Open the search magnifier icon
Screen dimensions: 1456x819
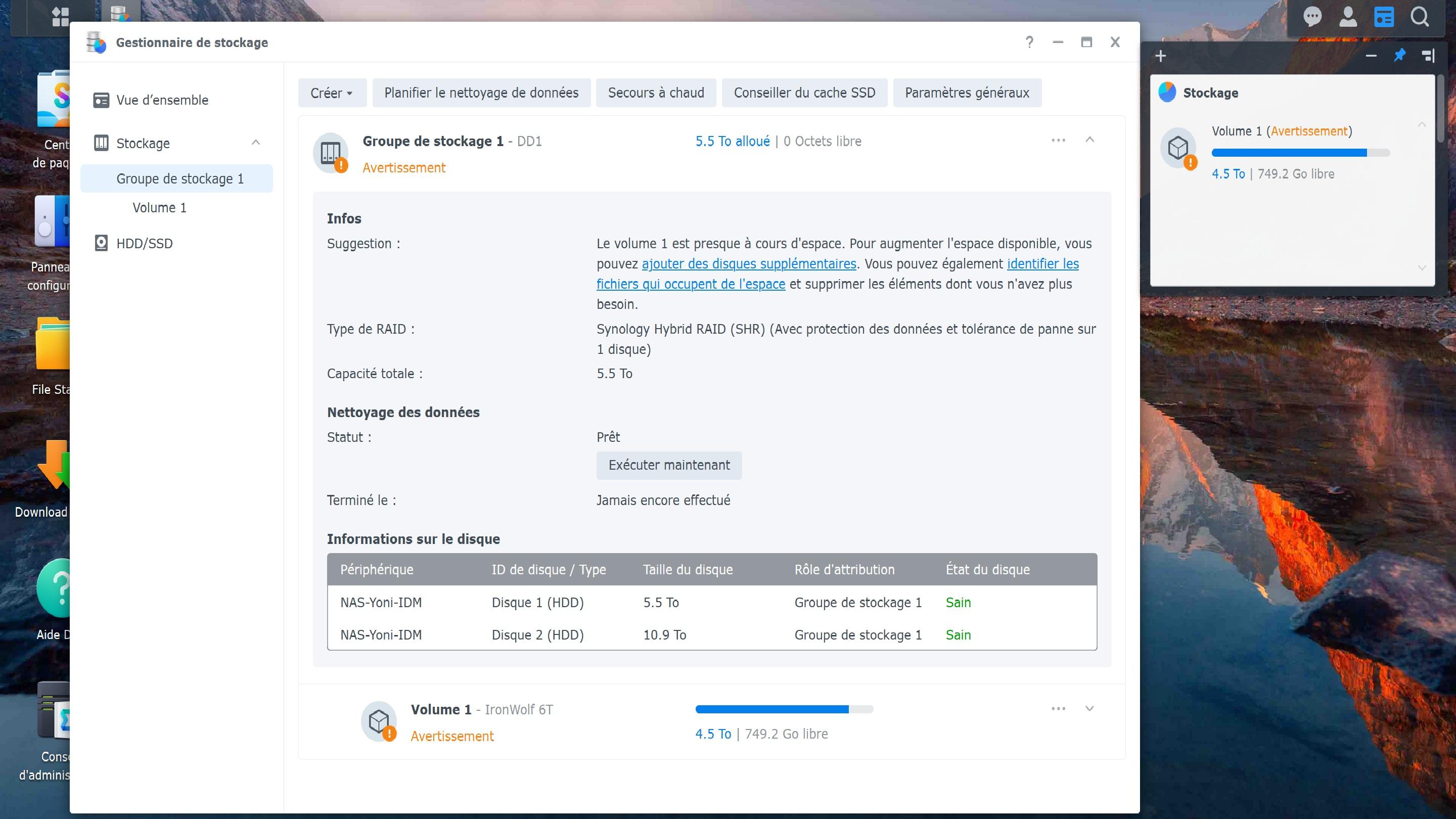pos(1419,17)
